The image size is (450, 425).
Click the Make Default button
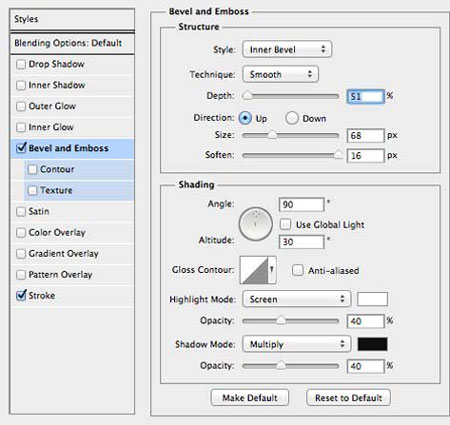[250, 398]
